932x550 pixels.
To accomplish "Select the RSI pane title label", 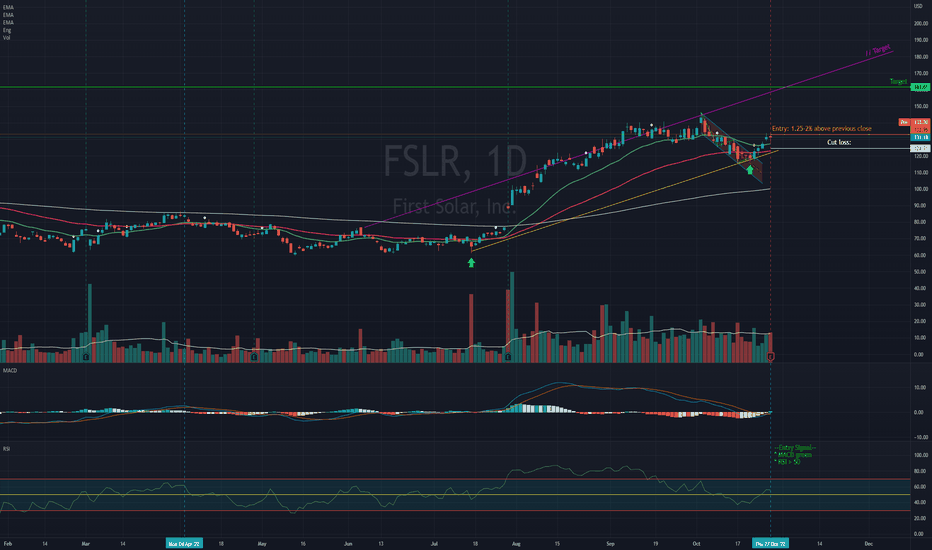I will point(6,448).
